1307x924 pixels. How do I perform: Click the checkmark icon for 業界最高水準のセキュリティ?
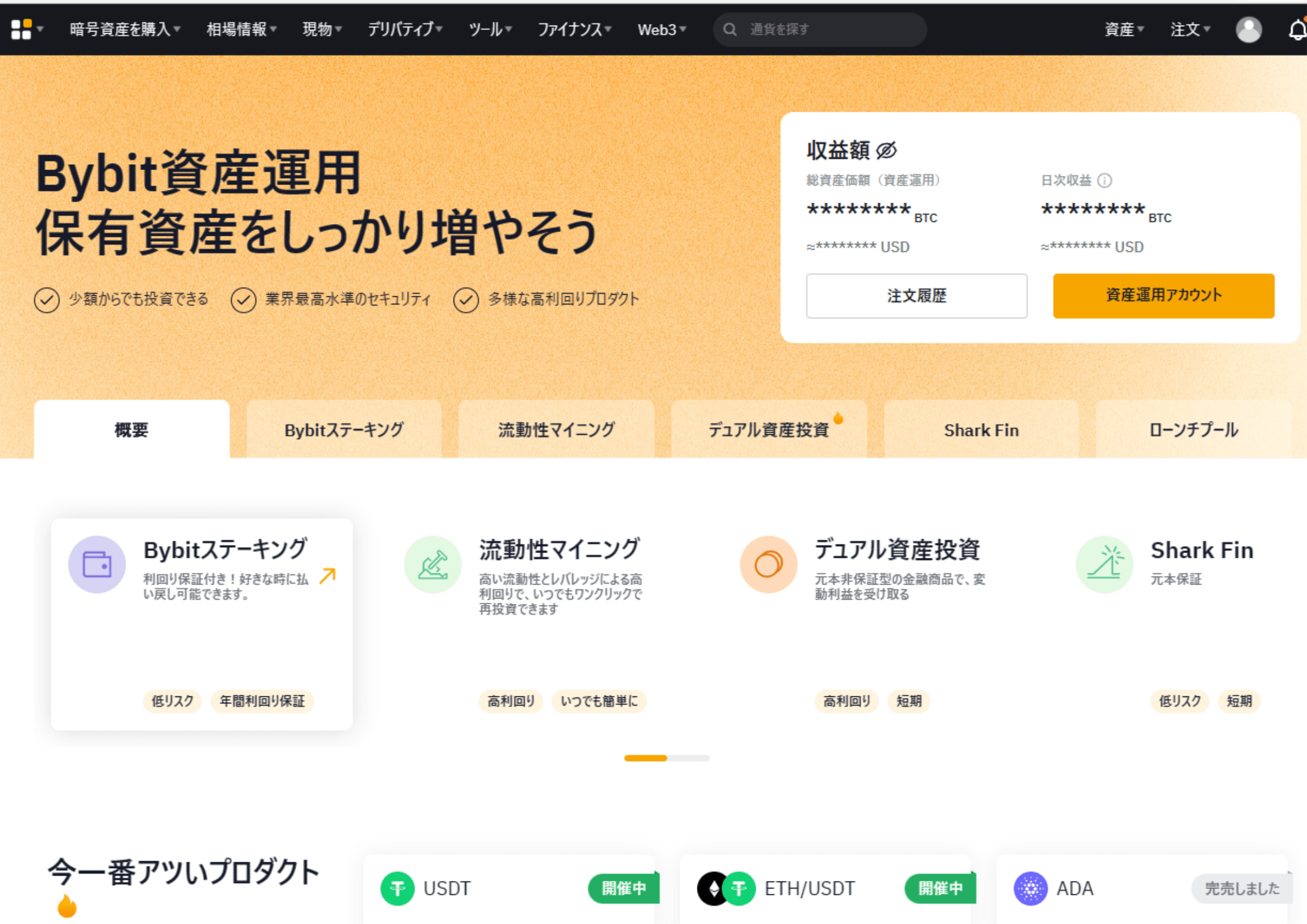[243, 300]
